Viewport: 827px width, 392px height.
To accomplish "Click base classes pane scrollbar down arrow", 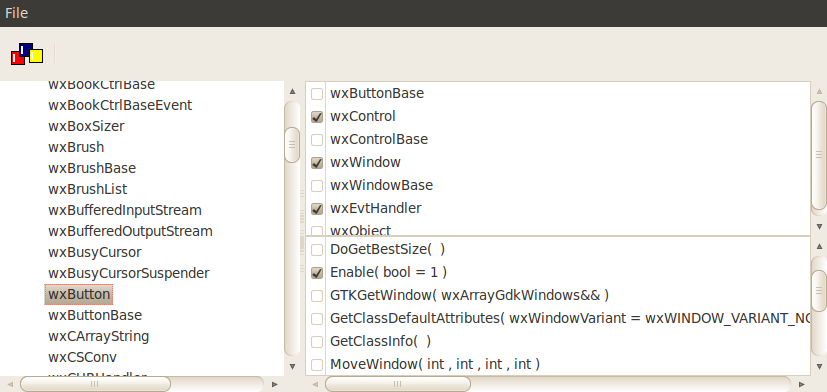I will [819, 226].
